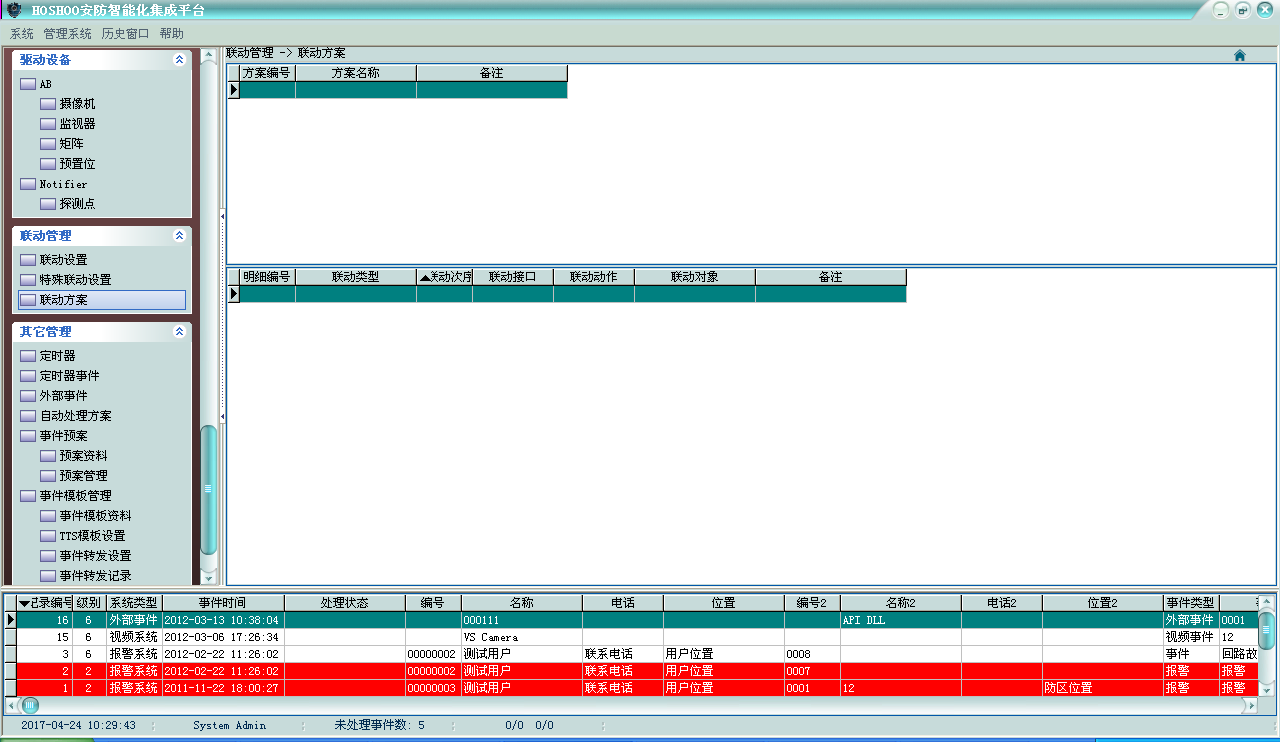
Task: Open the 帮助 menu
Action: pos(171,34)
